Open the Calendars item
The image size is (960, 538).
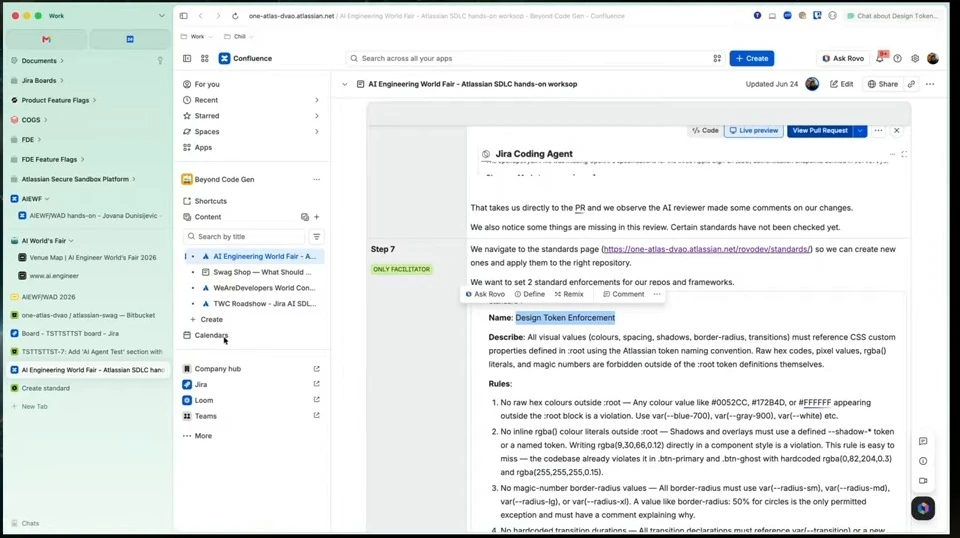[x=211, y=335]
